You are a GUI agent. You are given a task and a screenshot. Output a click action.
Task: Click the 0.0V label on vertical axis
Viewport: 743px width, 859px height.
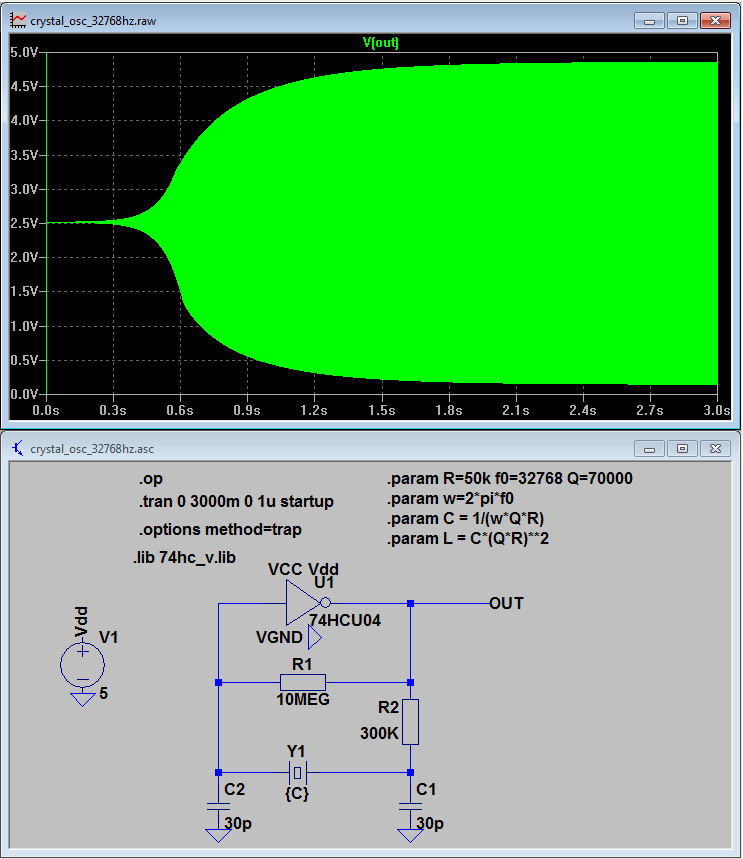[x=24, y=394]
